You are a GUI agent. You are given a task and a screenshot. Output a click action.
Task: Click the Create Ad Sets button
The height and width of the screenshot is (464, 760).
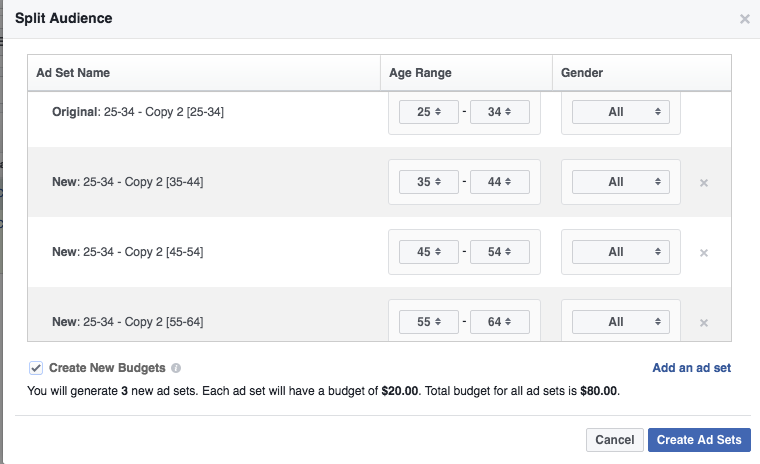click(699, 440)
